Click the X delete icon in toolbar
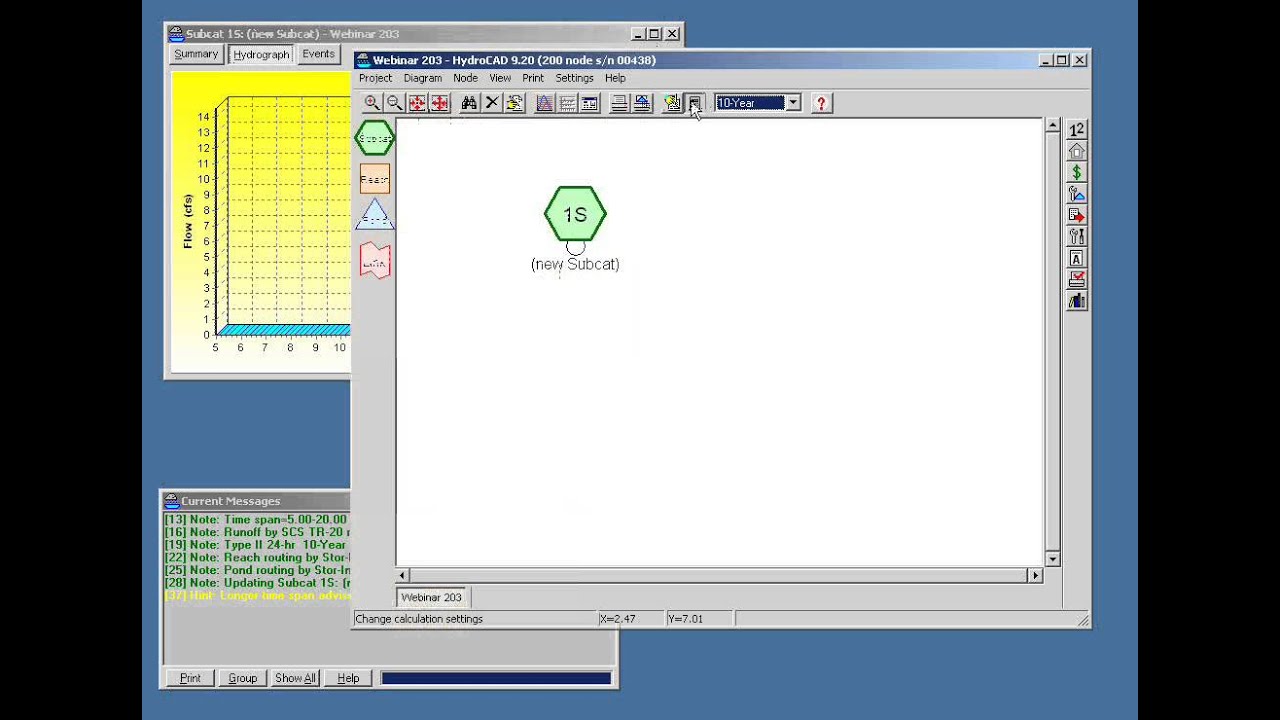This screenshot has width=1280, height=720. [492, 103]
